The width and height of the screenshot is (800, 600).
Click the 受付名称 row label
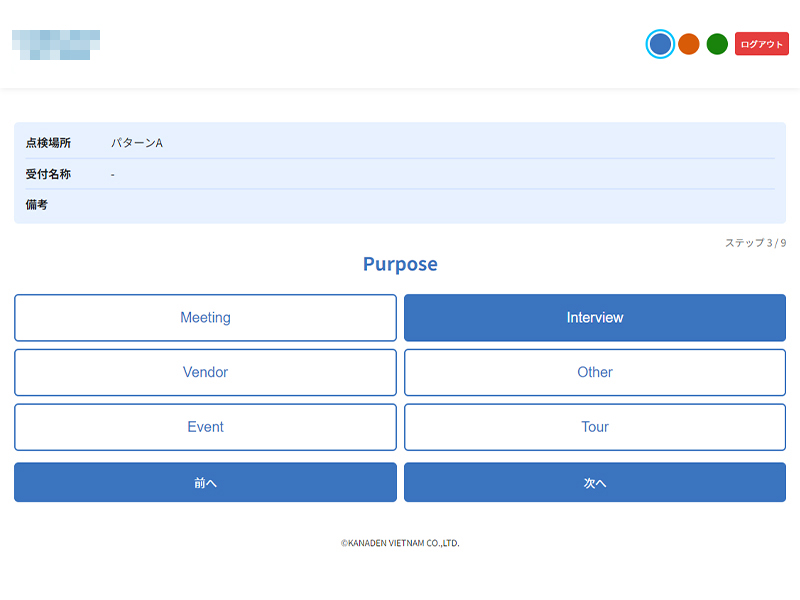pyautogui.click(x=48, y=174)
